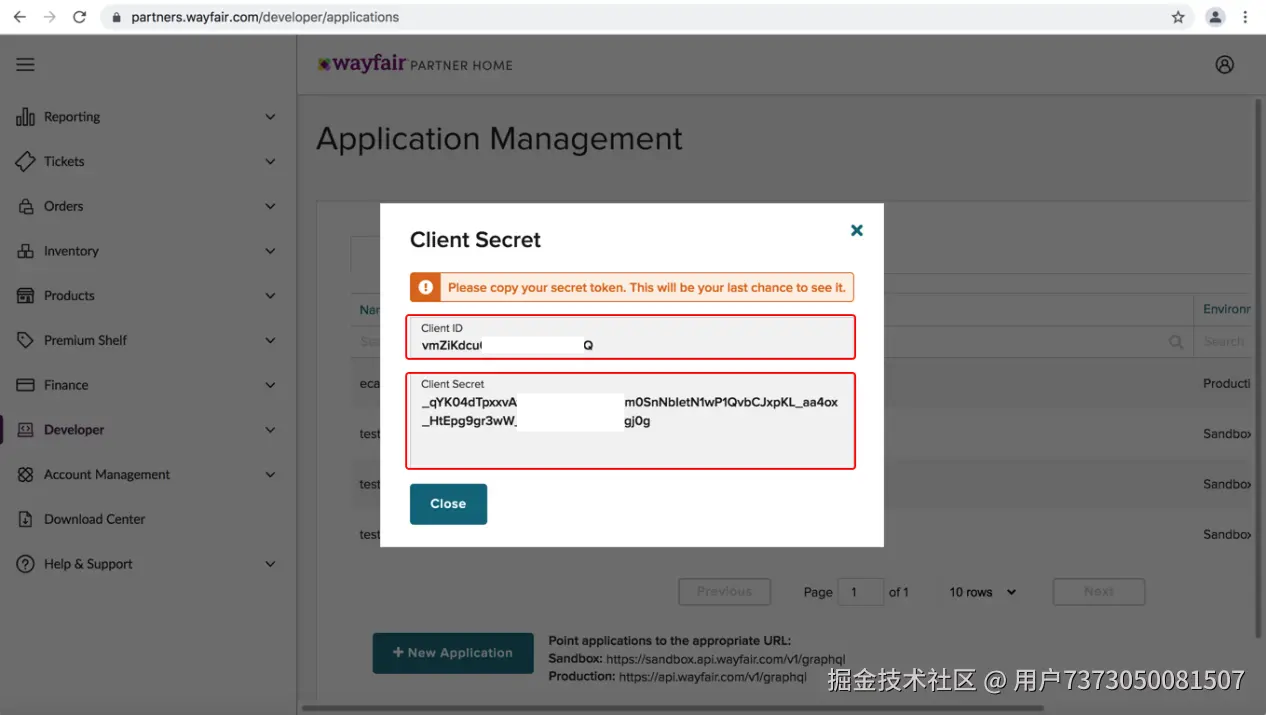
Task: Close the Client Secret dialog with X
Action: 856,230
